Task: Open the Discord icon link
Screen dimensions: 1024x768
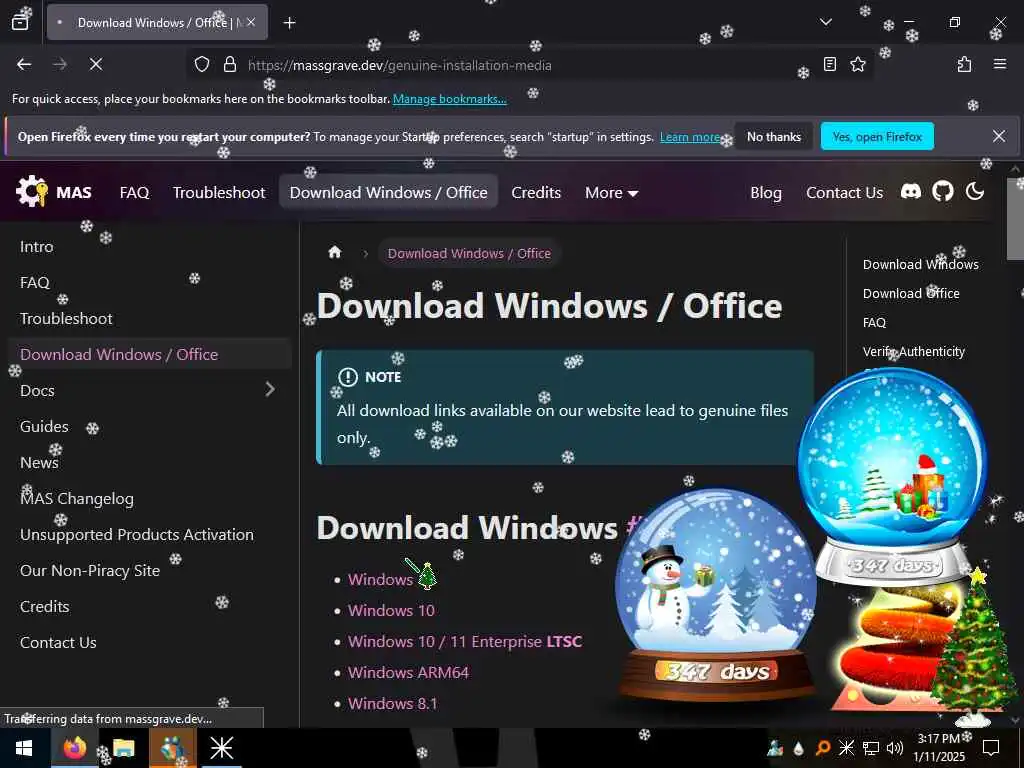Action: [x=910, y=191]
